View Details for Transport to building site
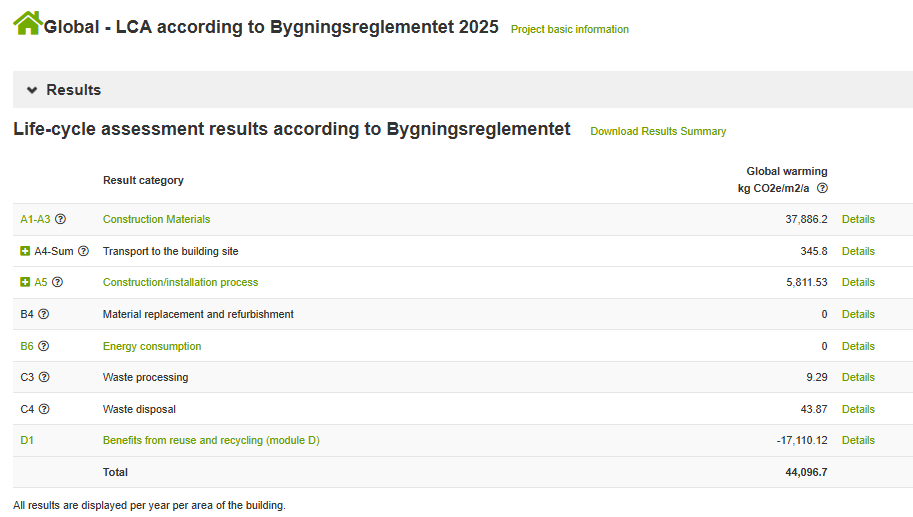This screenshot has height=517, width=913. pyautogui.click(x=858, y=251)
